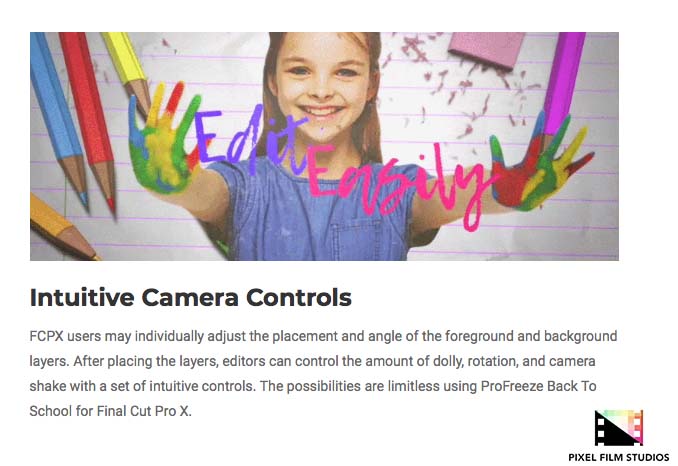Click the Pixel Film Studios filmstrip logo

[x=619, y=428]
